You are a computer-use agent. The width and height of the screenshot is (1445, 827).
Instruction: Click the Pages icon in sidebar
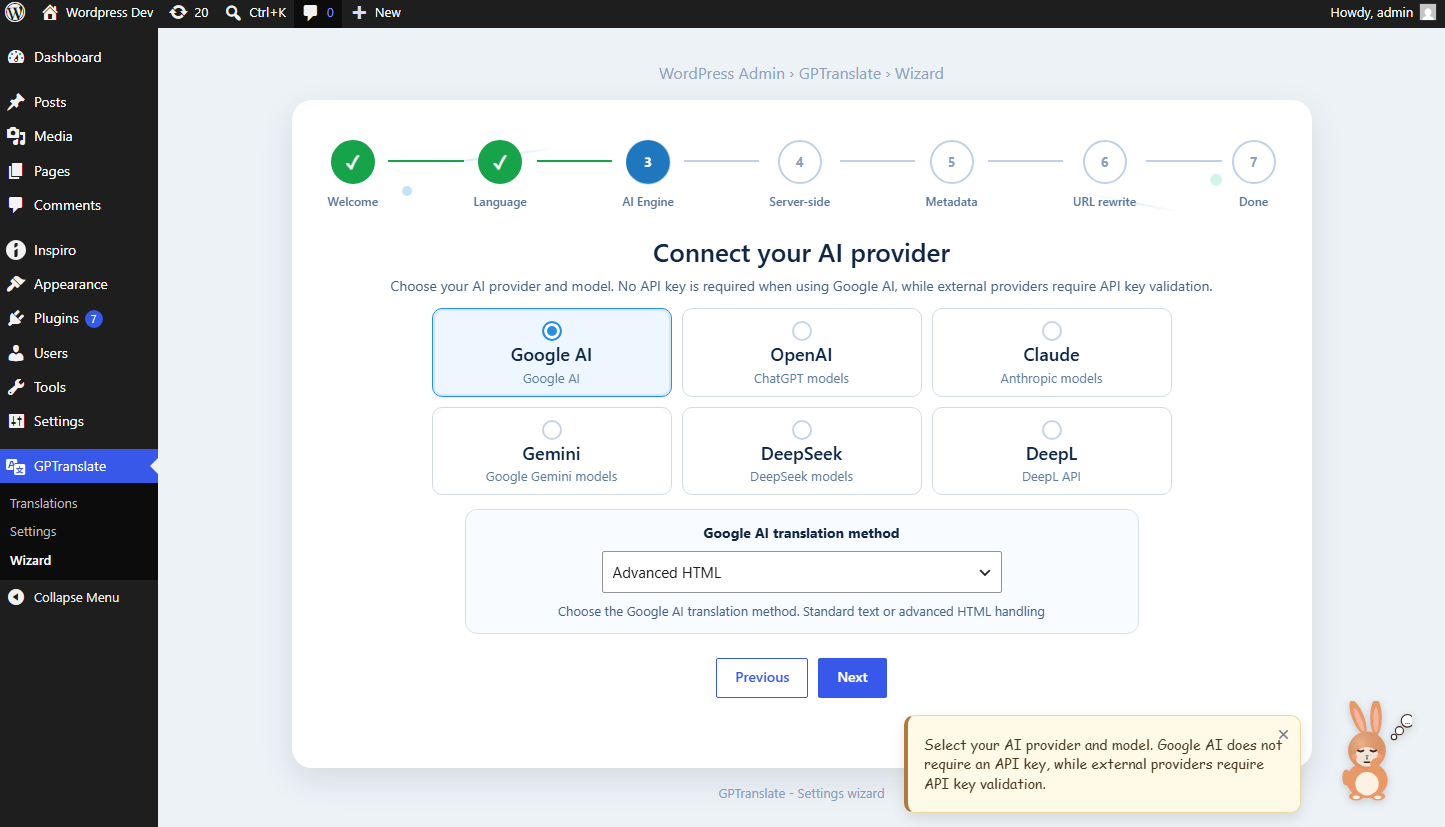pyautogui.click(x=16, y=171)
